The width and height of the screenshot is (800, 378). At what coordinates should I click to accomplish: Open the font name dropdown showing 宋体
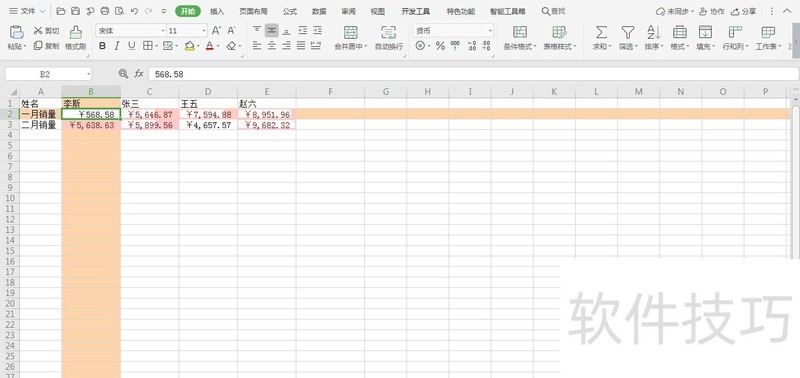pos(131,31)
